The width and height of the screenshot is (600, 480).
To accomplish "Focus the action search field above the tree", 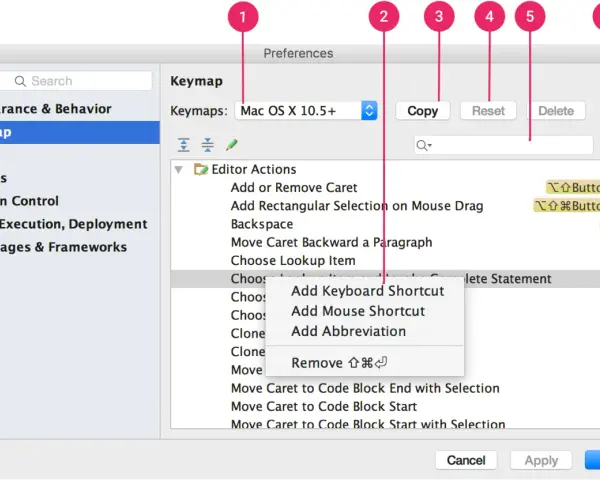I will pyautogui.click(x=504, y=145).
